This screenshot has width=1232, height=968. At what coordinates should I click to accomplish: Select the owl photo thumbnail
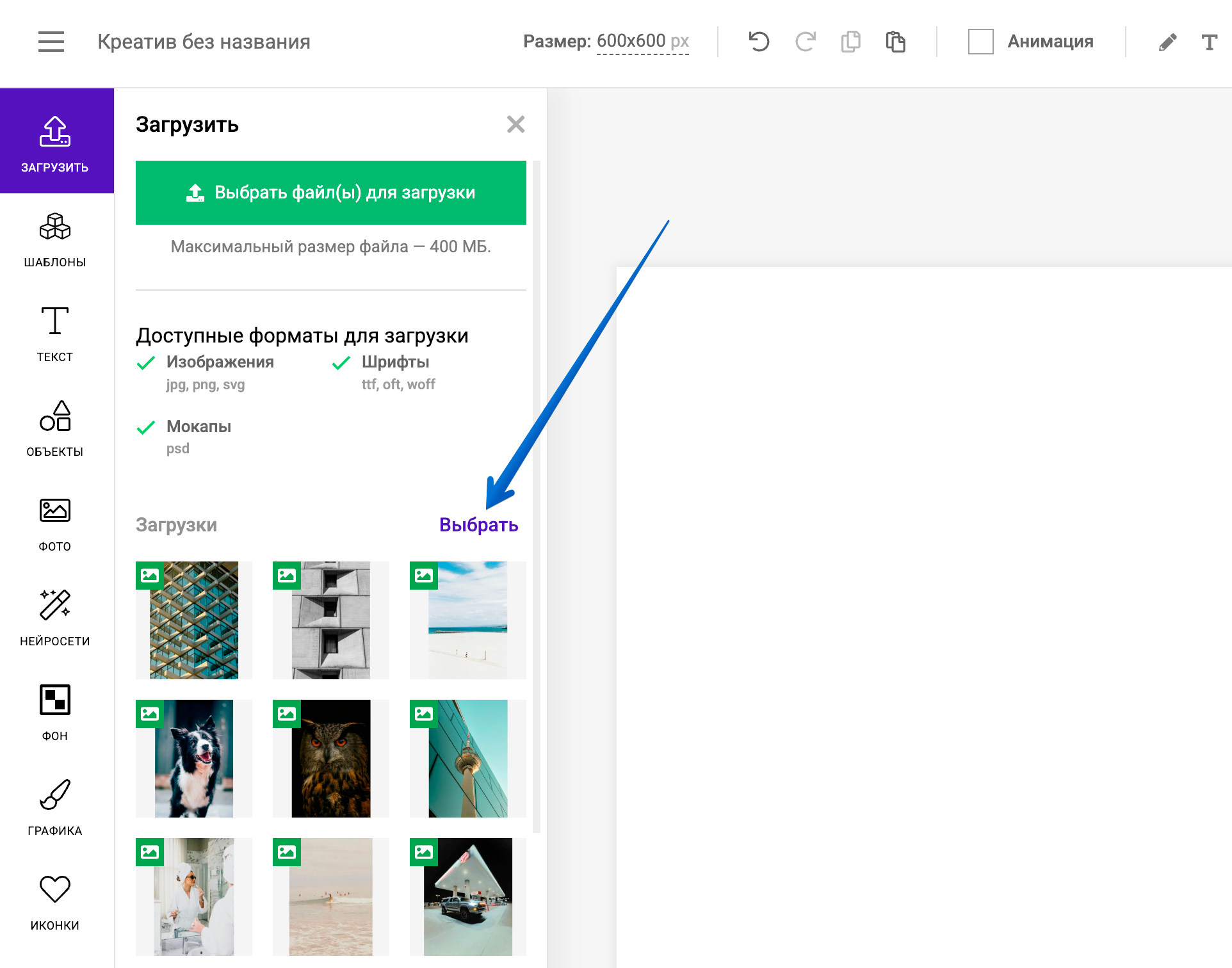[x=330, y=758]
